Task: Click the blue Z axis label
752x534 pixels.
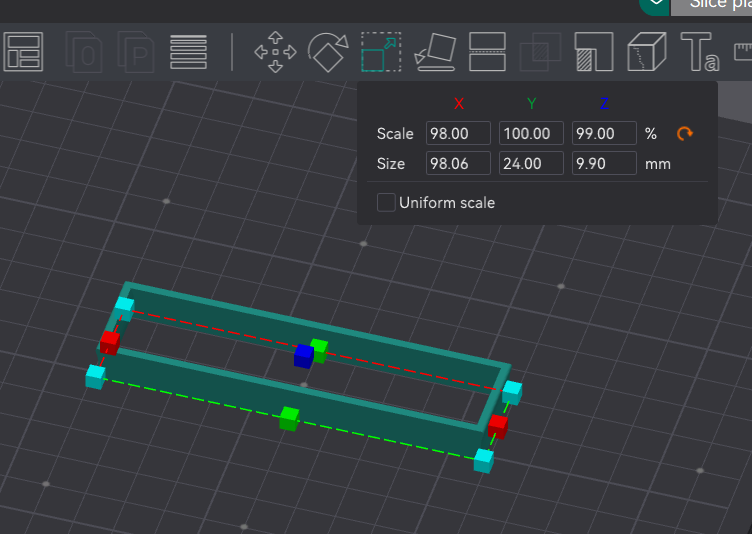Action: 604,104
